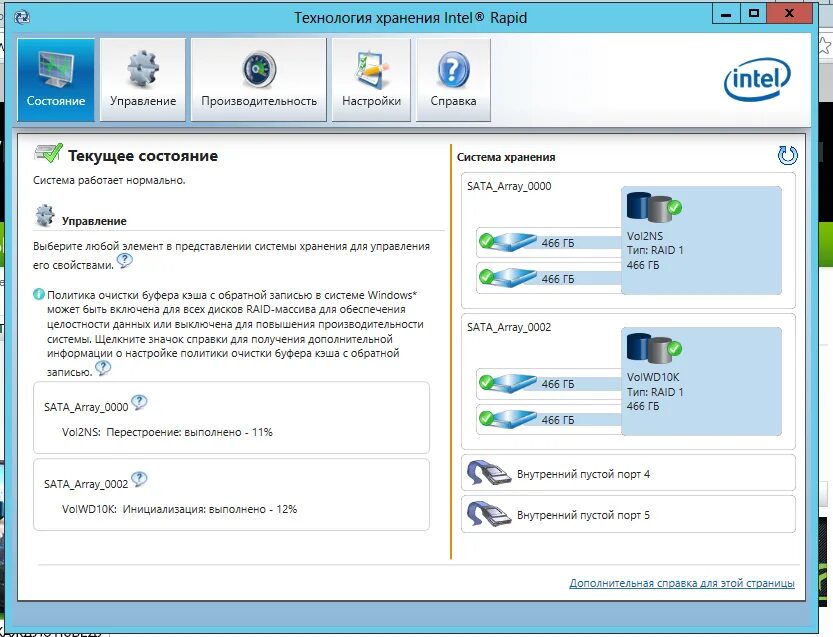Open help icon next to SATA_Array_0000 status
Image resolution: width=833 pixels, height=637 pixels.
(x=139, y=402)
